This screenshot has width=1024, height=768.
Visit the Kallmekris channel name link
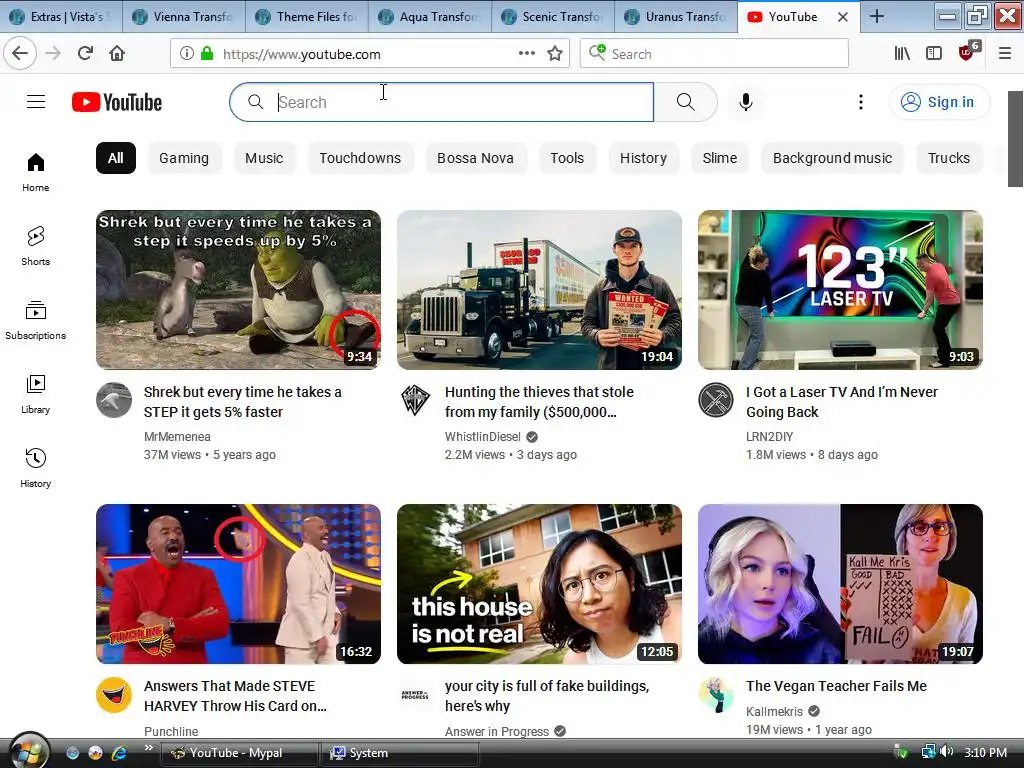coord(774,711)
